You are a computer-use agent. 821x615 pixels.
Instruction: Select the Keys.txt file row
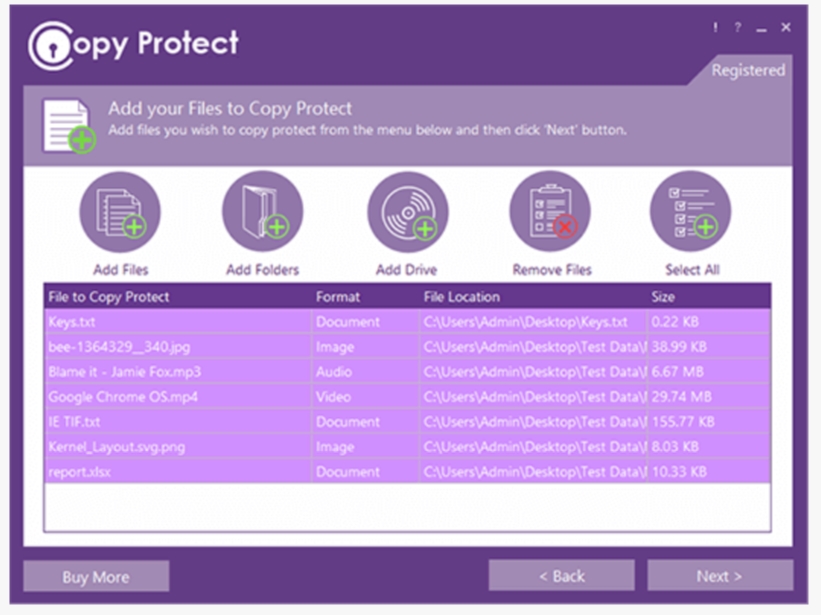coord(407,321)
